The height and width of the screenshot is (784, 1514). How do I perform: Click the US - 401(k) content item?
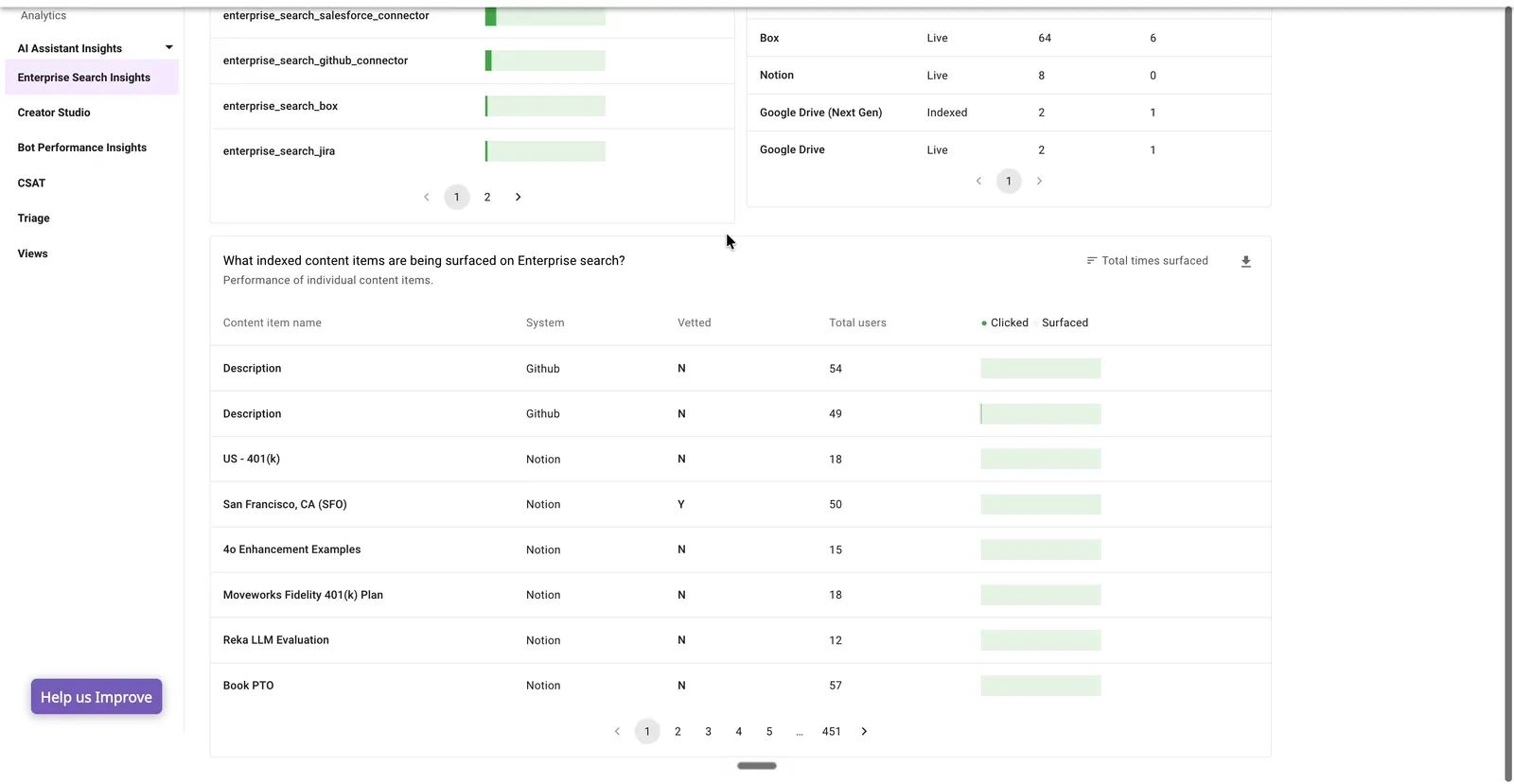coord(252,459)
